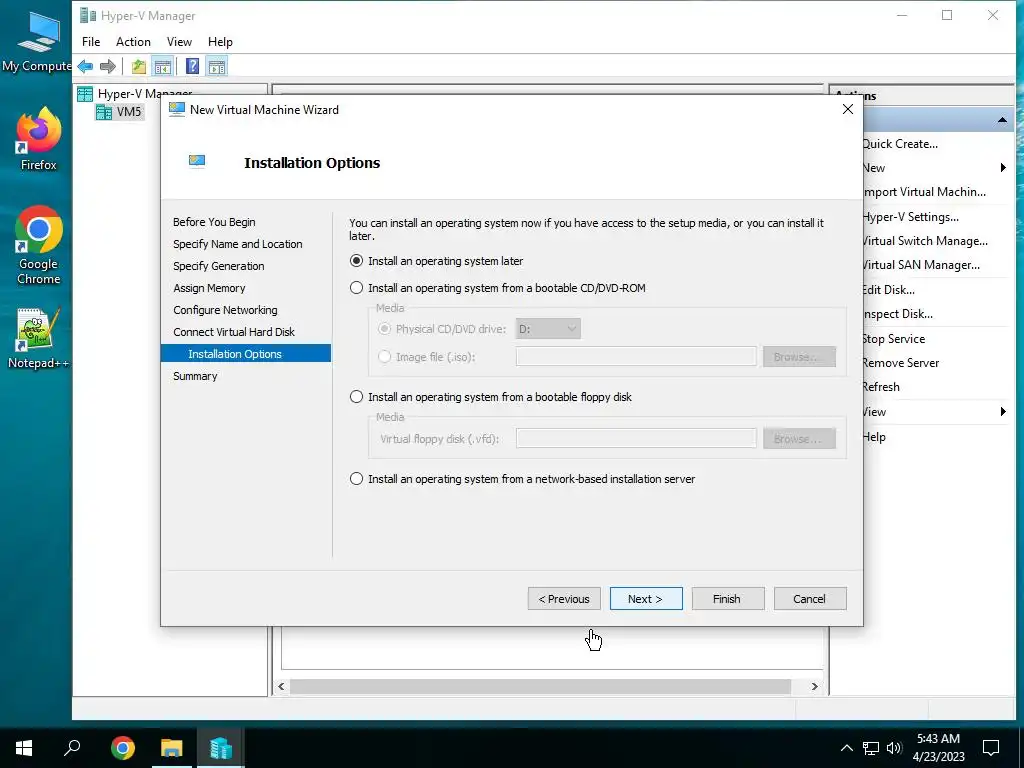The image size is (1024, 768).
Task: Go back with the Previous button
Action: (x=564, y=598)
